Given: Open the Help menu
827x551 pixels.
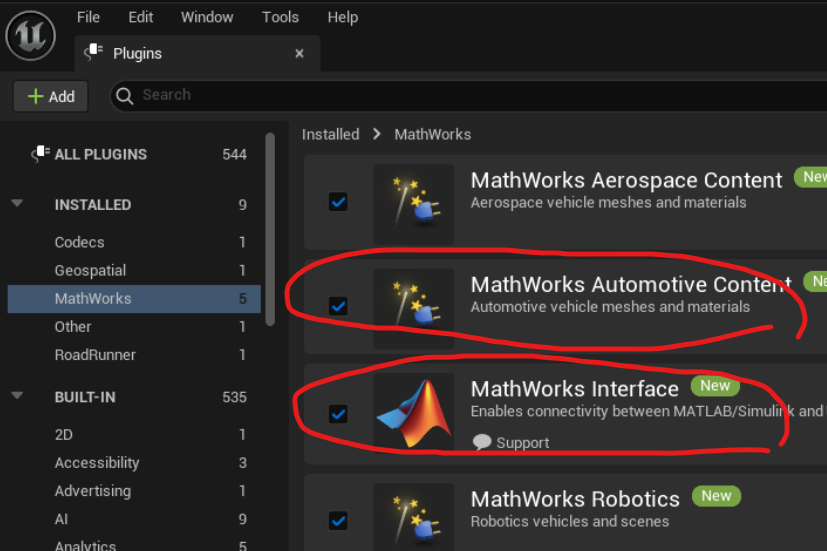Looking at the screenshot, I should click(343, 17).
